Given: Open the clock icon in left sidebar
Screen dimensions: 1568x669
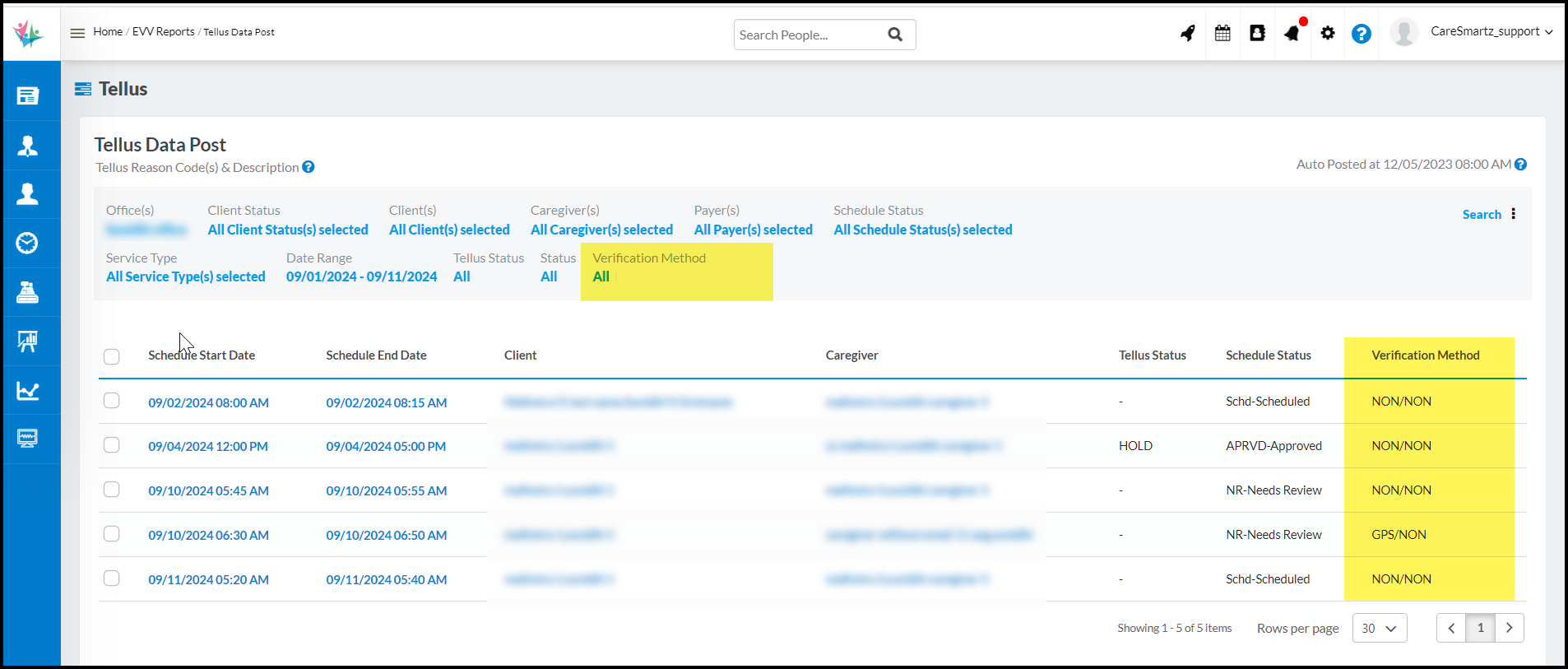Looking at the screenshot, I should tap(27, 244).
